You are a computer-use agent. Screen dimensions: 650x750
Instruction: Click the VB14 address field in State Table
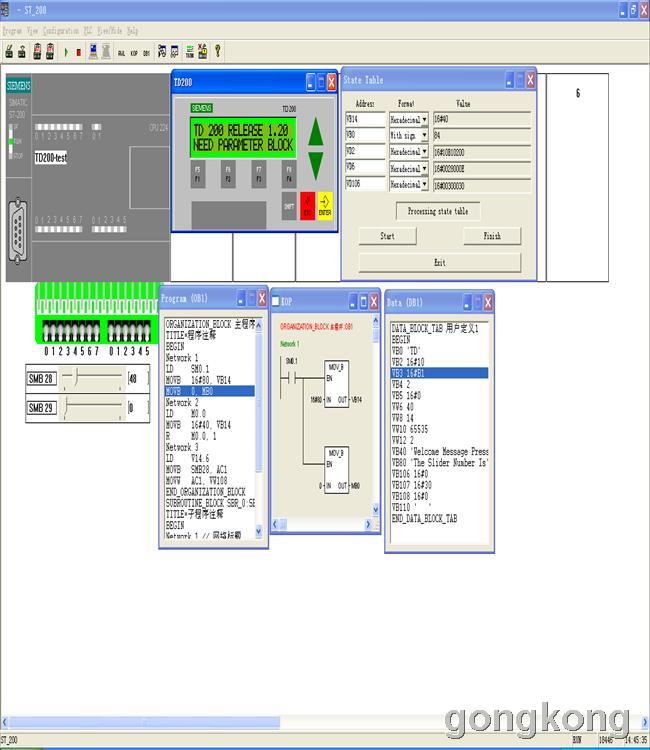(365, 119)
